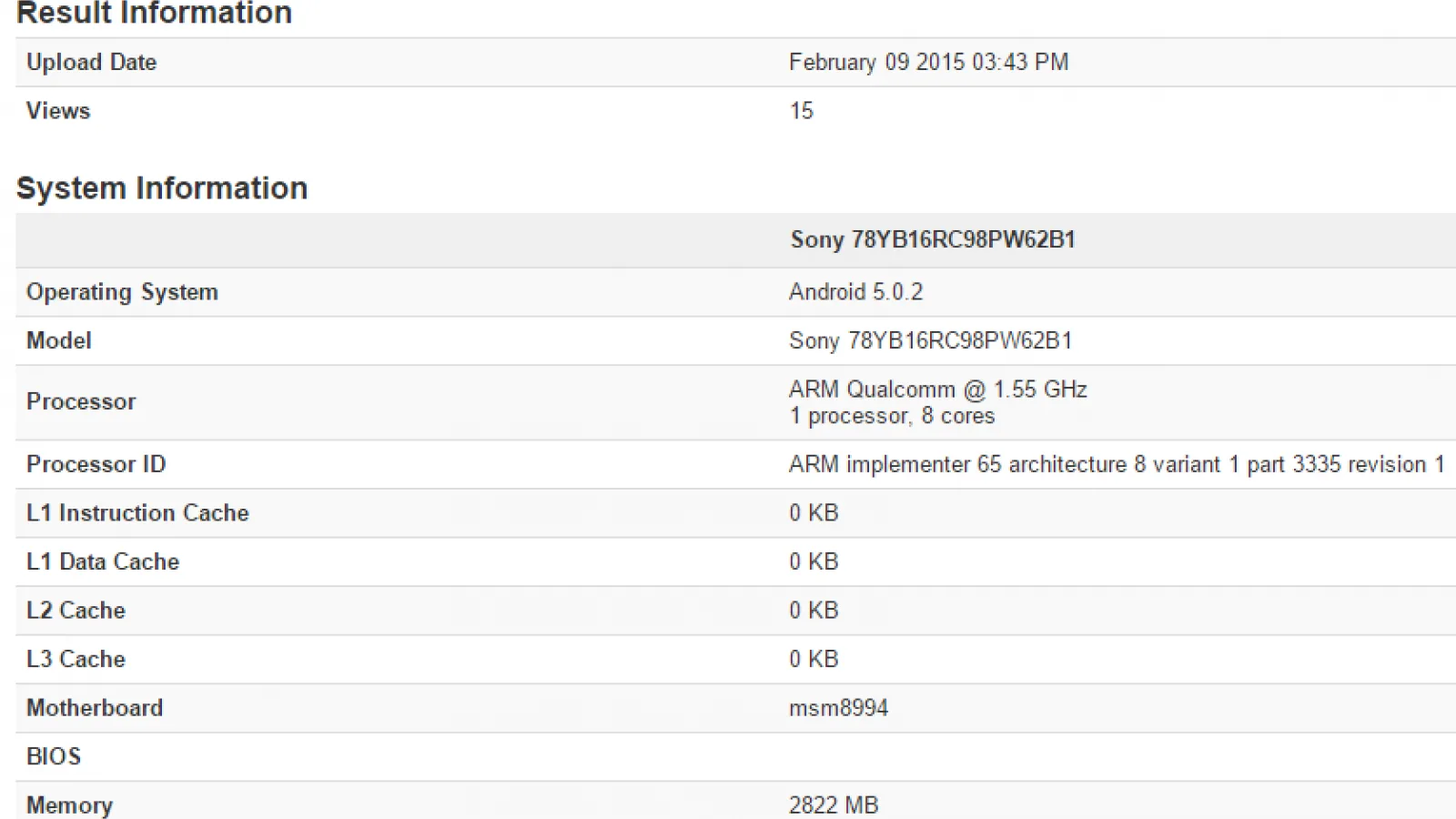Click the Processor ID label

[x=96, y=464]
